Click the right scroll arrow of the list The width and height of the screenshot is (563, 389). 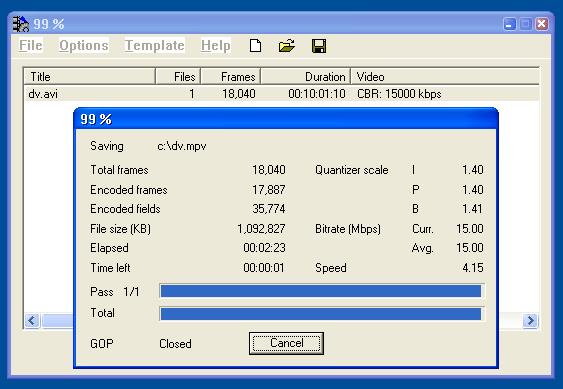click(x=530, y=320)
